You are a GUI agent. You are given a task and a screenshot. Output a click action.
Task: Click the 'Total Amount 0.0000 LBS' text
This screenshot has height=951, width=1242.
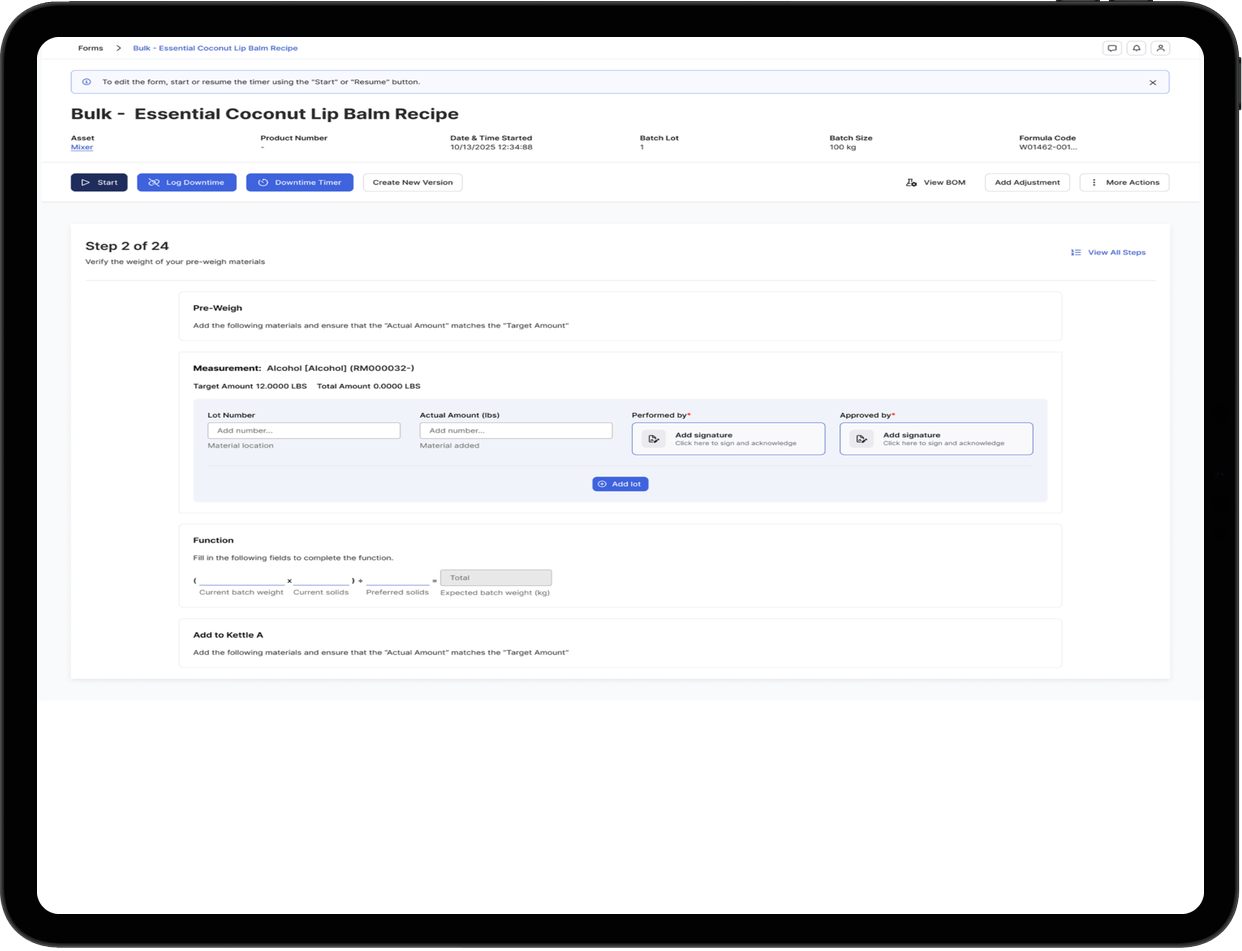coord(369,386)
